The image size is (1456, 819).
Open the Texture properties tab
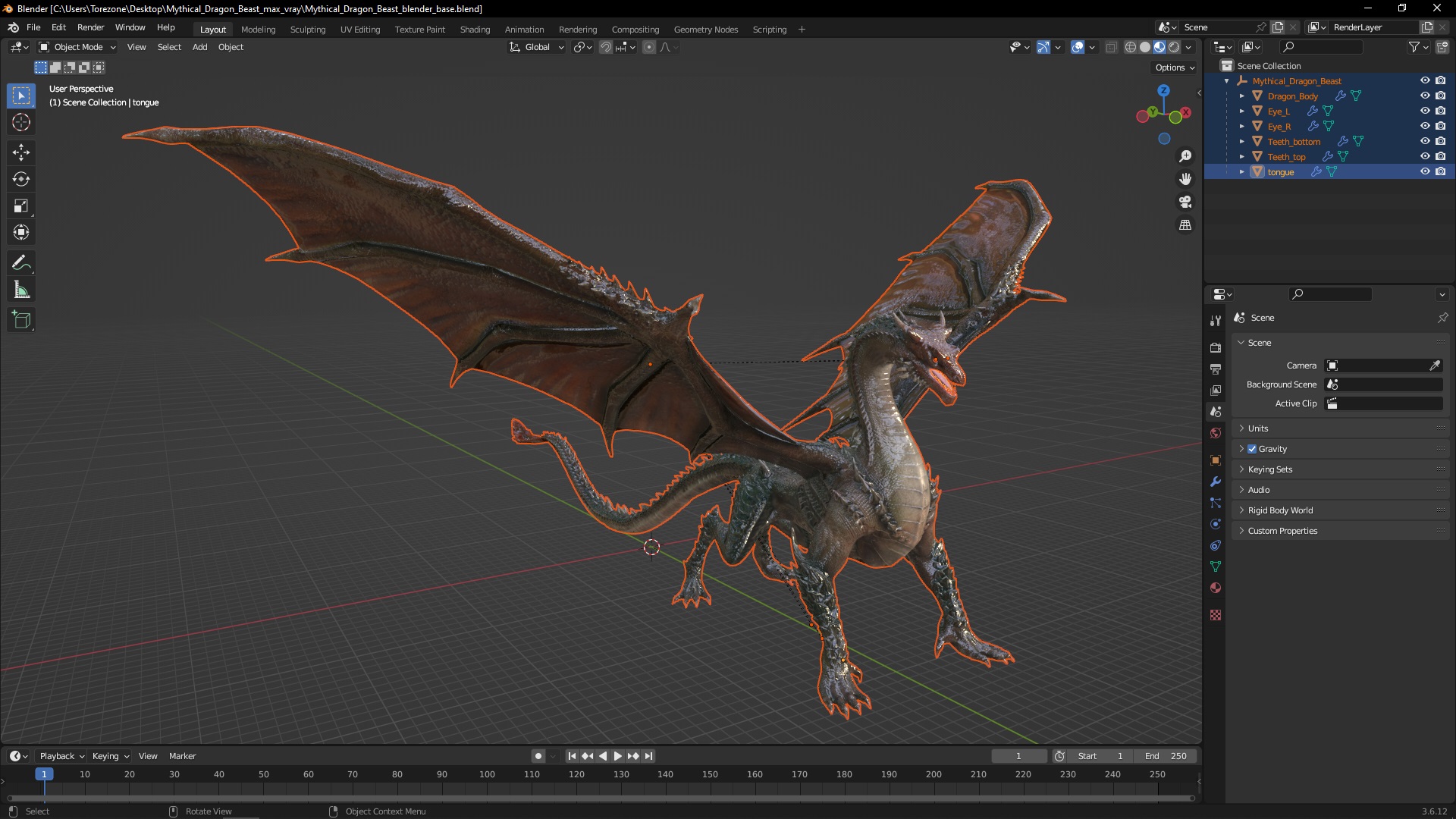pyautogui.click(x=1216, y=615)
